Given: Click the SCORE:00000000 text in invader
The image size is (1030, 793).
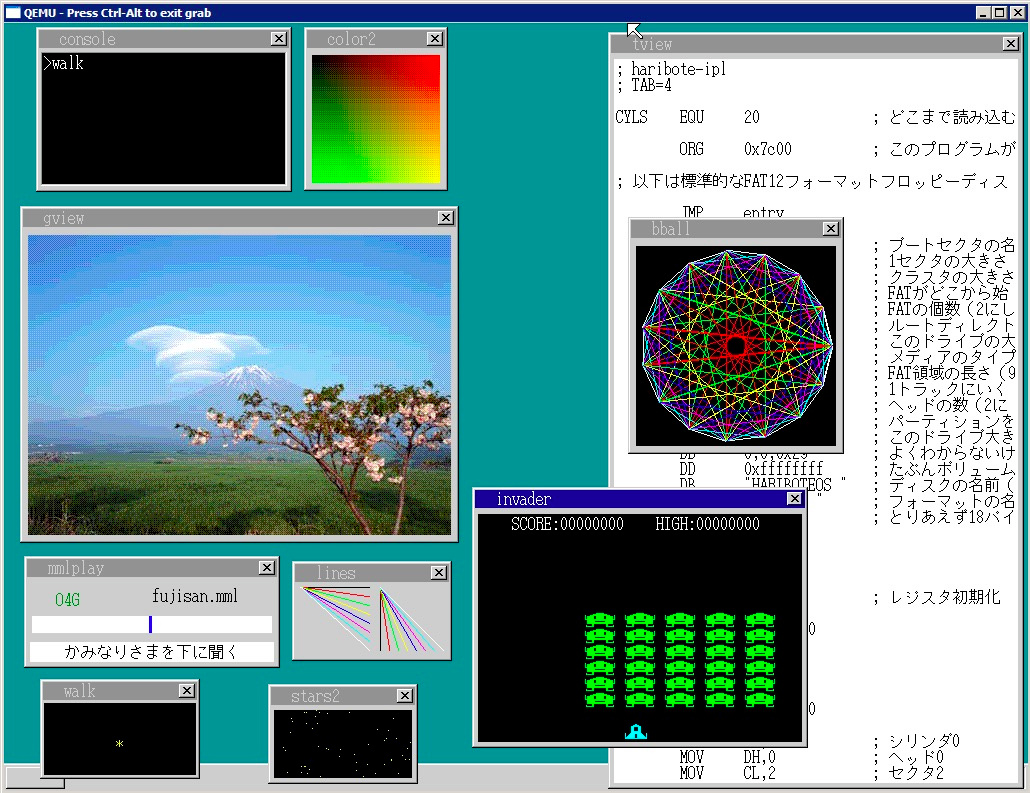Looking at the screenshot, I should point(567,524).
